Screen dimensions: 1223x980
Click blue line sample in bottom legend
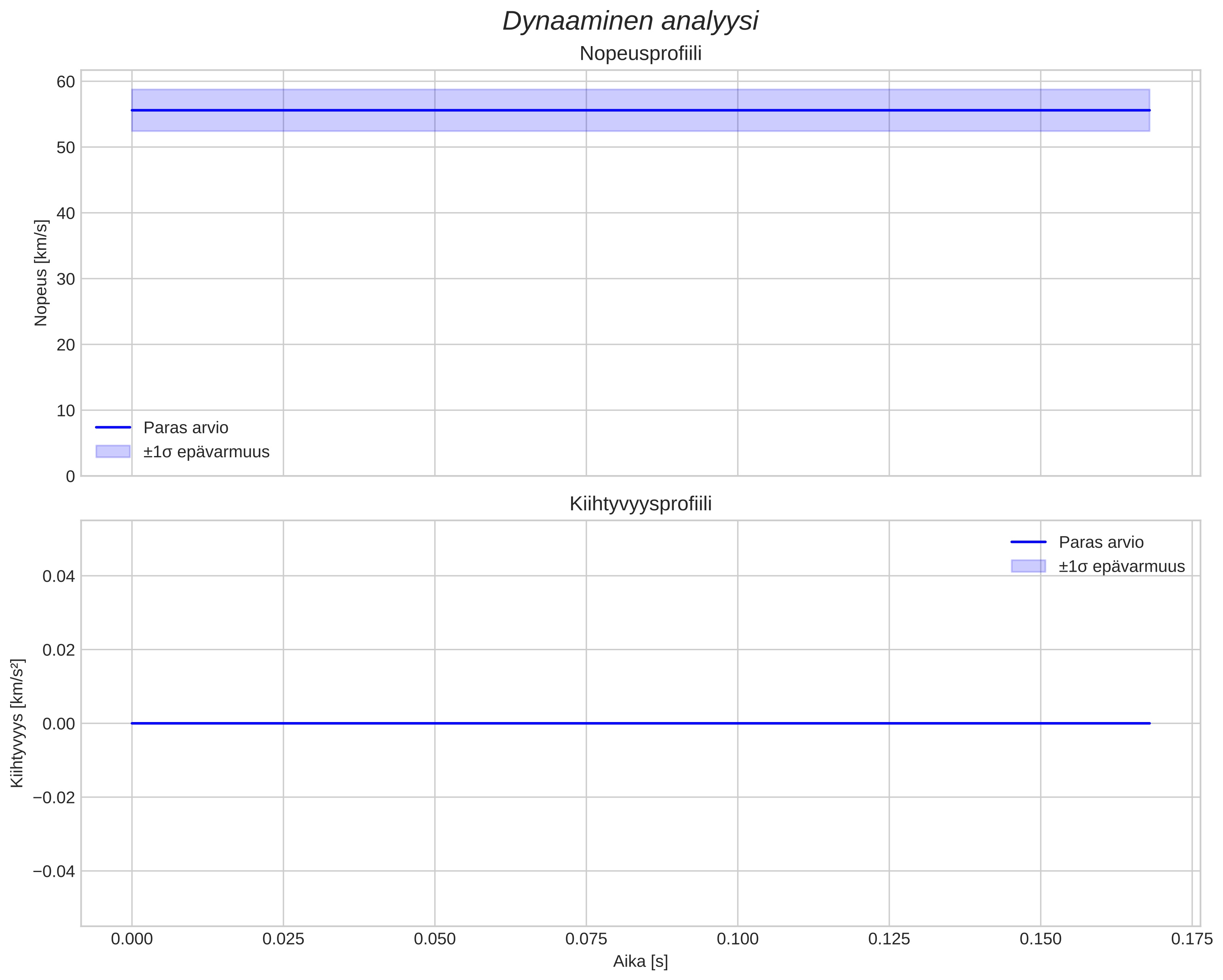pos(1028,542)
